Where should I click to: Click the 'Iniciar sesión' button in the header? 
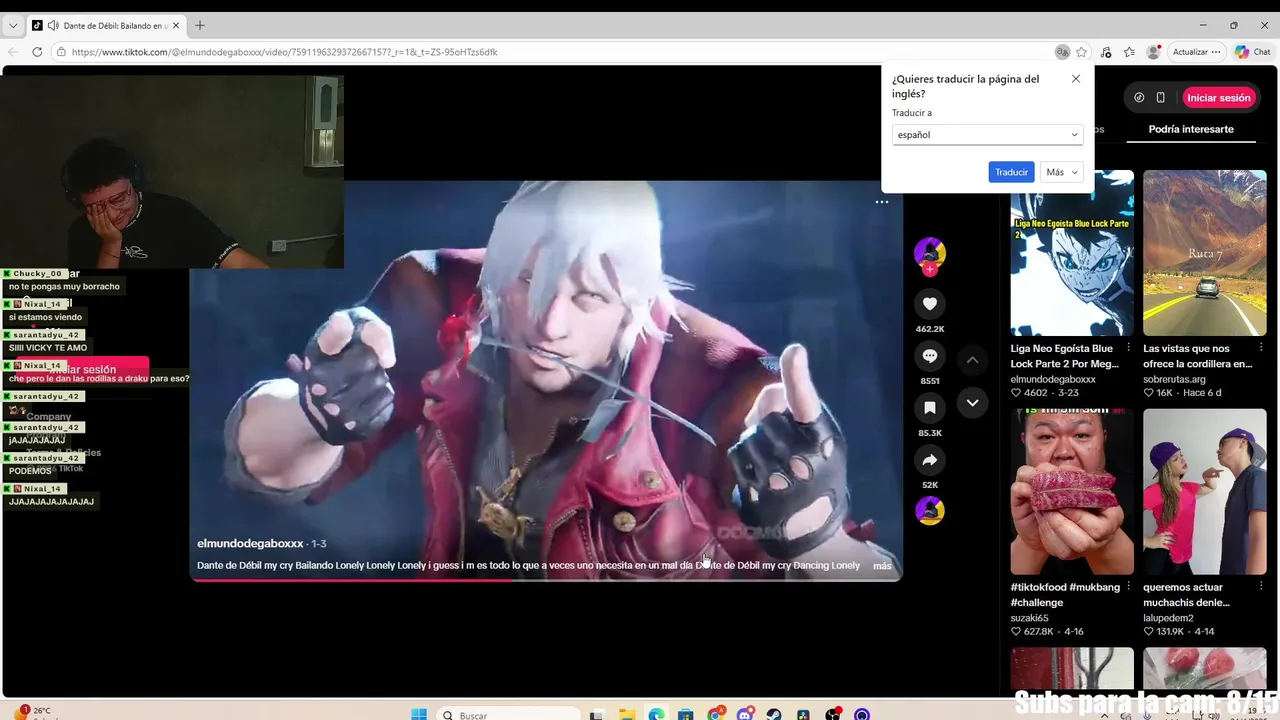click(1218, 98)
